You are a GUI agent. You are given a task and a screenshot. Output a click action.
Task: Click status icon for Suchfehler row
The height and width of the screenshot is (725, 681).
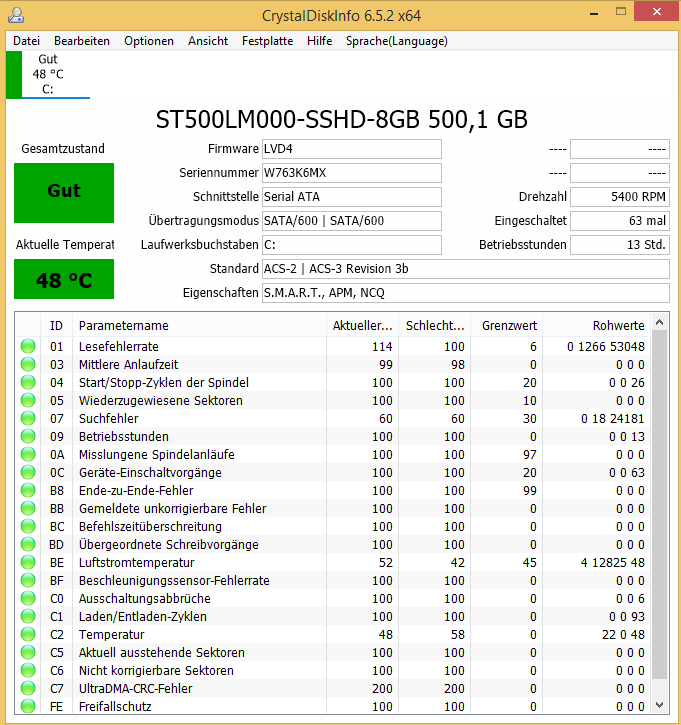coord(28,418)
